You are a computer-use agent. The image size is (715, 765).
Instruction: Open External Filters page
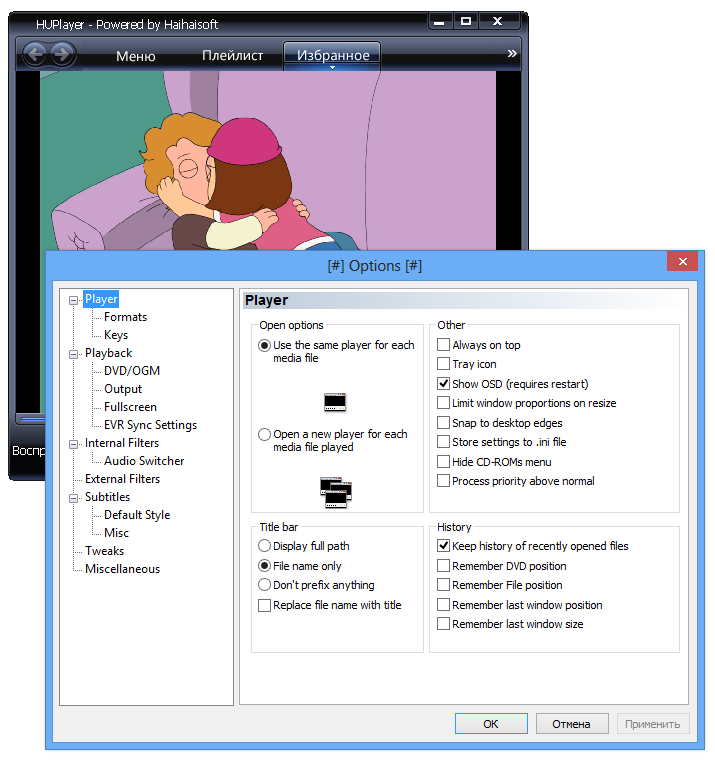click(x=122, y=479)
